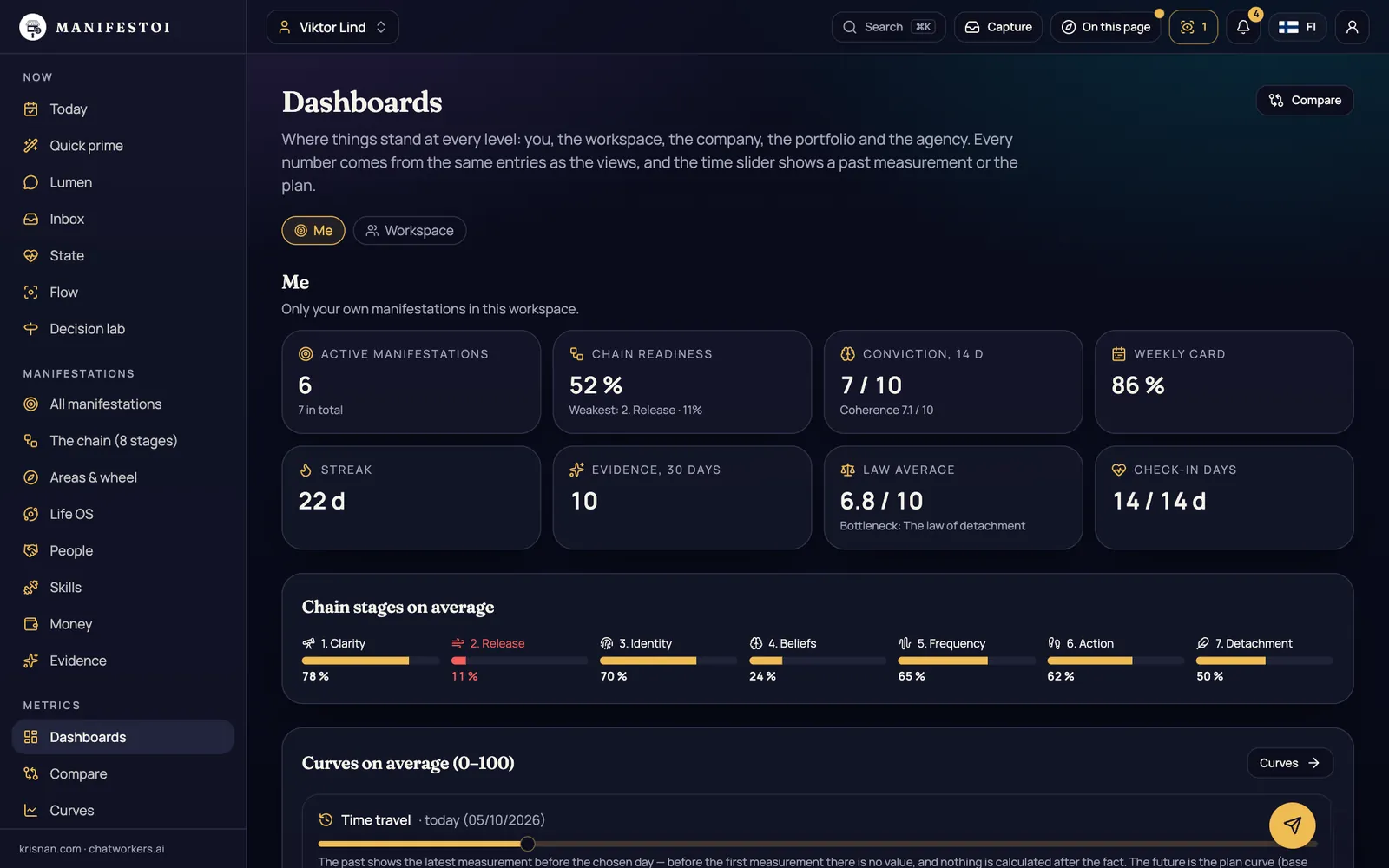Click the 'Weakest: 2. Release · 11%' text
Image resolution: width=1389 pixels, height=868 pixels.
(x=635, y=411)
